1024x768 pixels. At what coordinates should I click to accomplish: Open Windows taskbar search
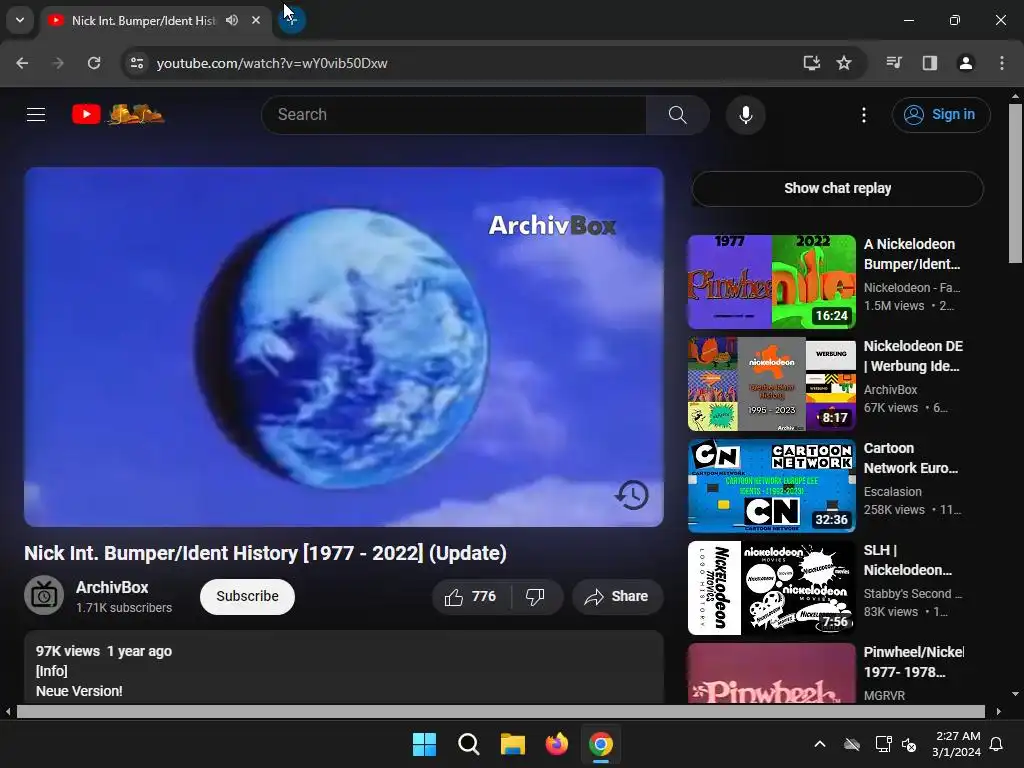[468, 744]
